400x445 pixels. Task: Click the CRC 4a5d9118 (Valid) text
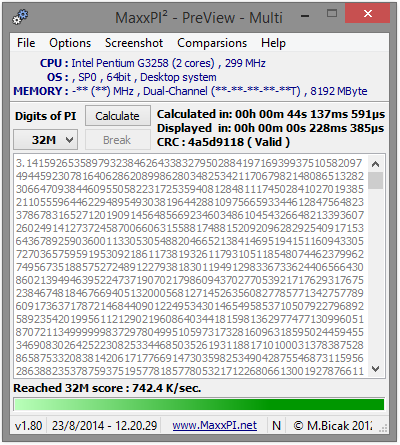[x=223, y=142]
